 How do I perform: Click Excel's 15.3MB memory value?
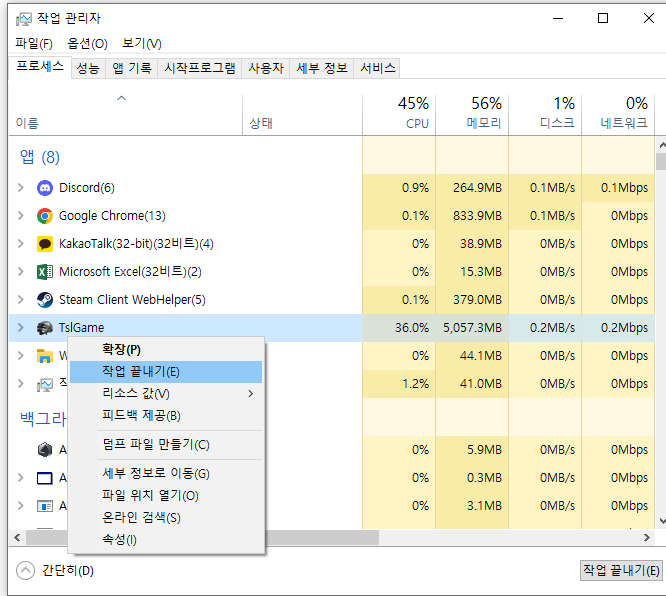[481, 272]
